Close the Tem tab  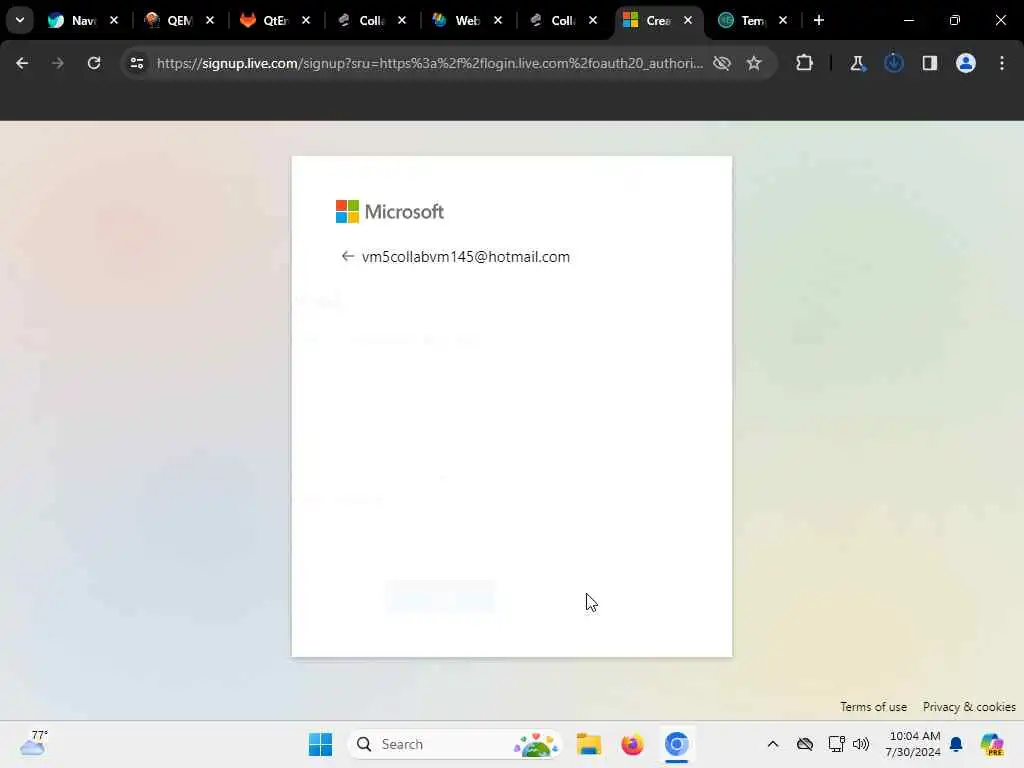click(783, 20)
